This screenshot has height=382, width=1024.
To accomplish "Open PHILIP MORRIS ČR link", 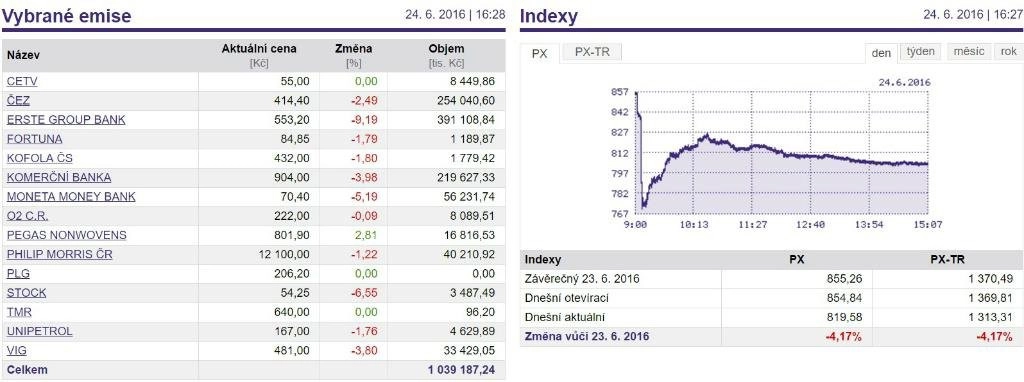I will (x=59, y=254).
